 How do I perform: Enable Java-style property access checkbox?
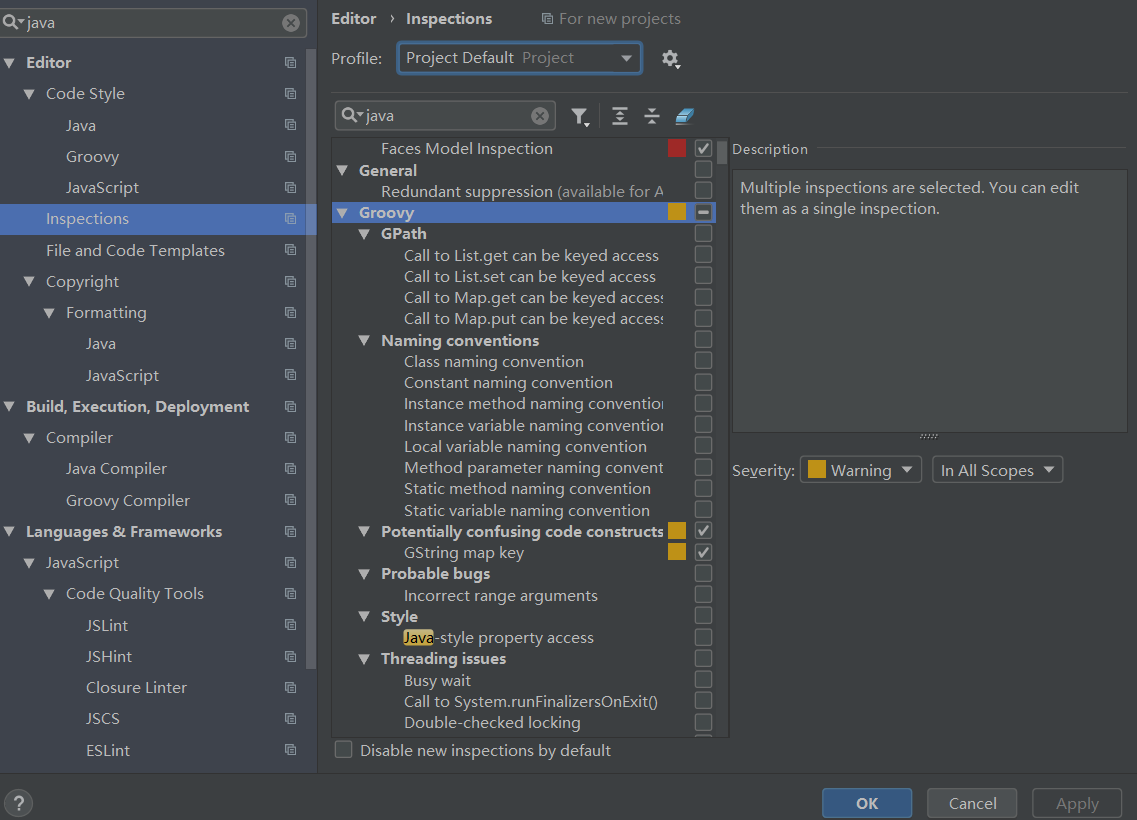(x=703, y=637)
